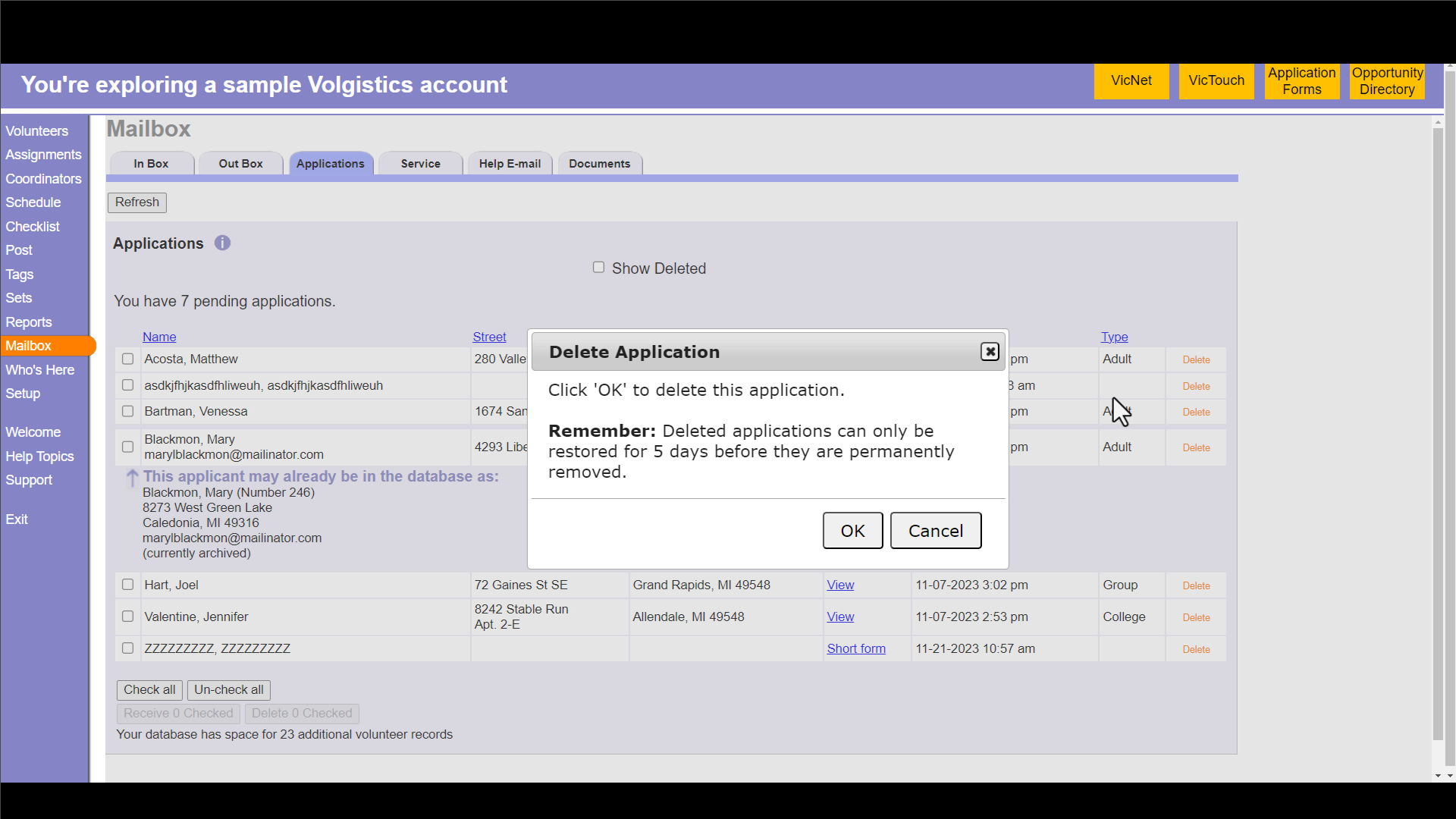The image size is (1456, 819).
Task: Confirm deletion by pressing OK
Action: click(852, 531)
